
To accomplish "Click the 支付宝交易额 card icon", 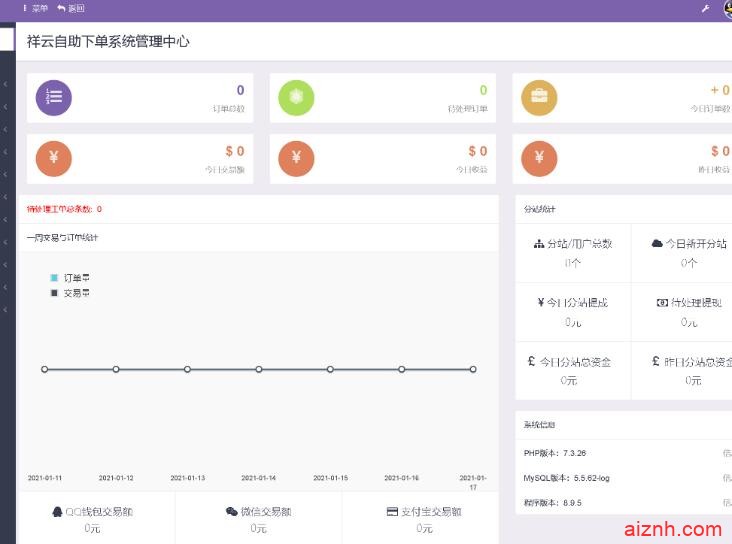I will point(393,512).
